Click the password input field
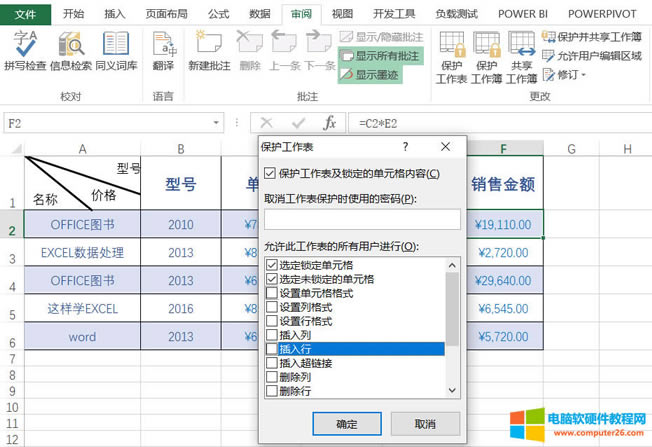Viewport: 652px width, 447px height. [361, 220]
